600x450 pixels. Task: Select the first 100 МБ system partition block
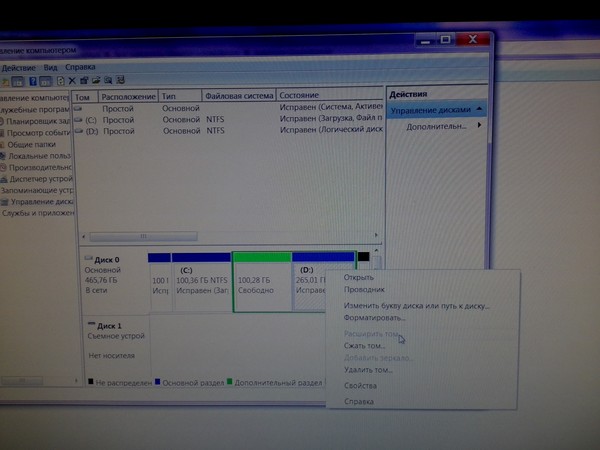pos(160,282)
